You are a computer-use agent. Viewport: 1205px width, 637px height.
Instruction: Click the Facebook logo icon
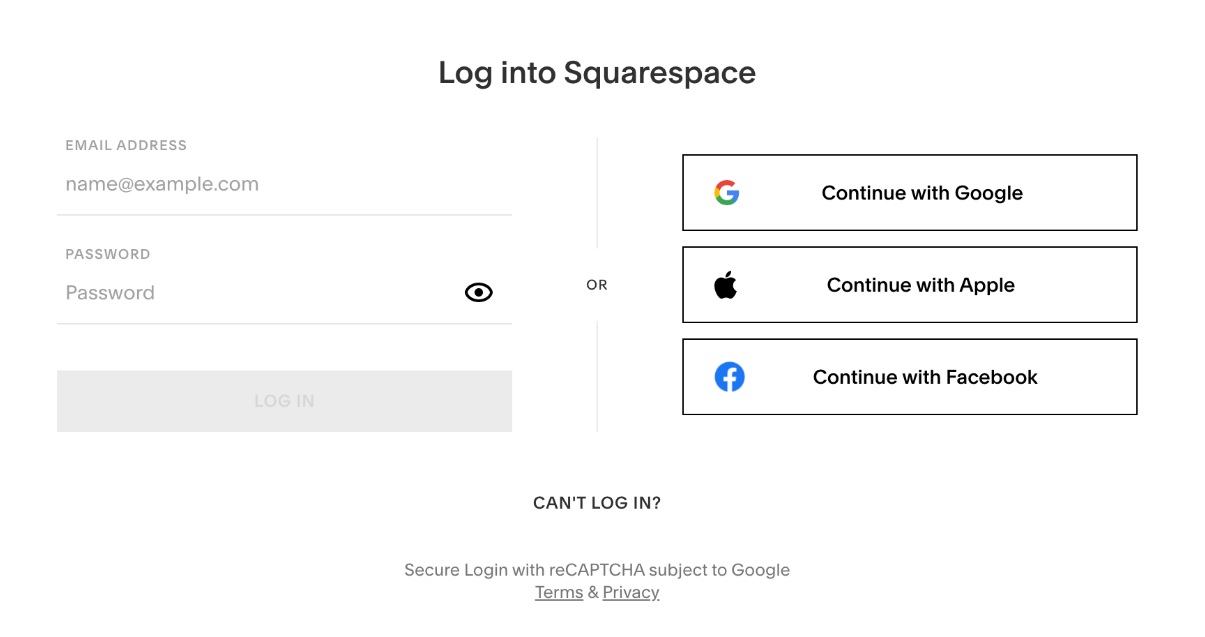coord(729,377)
